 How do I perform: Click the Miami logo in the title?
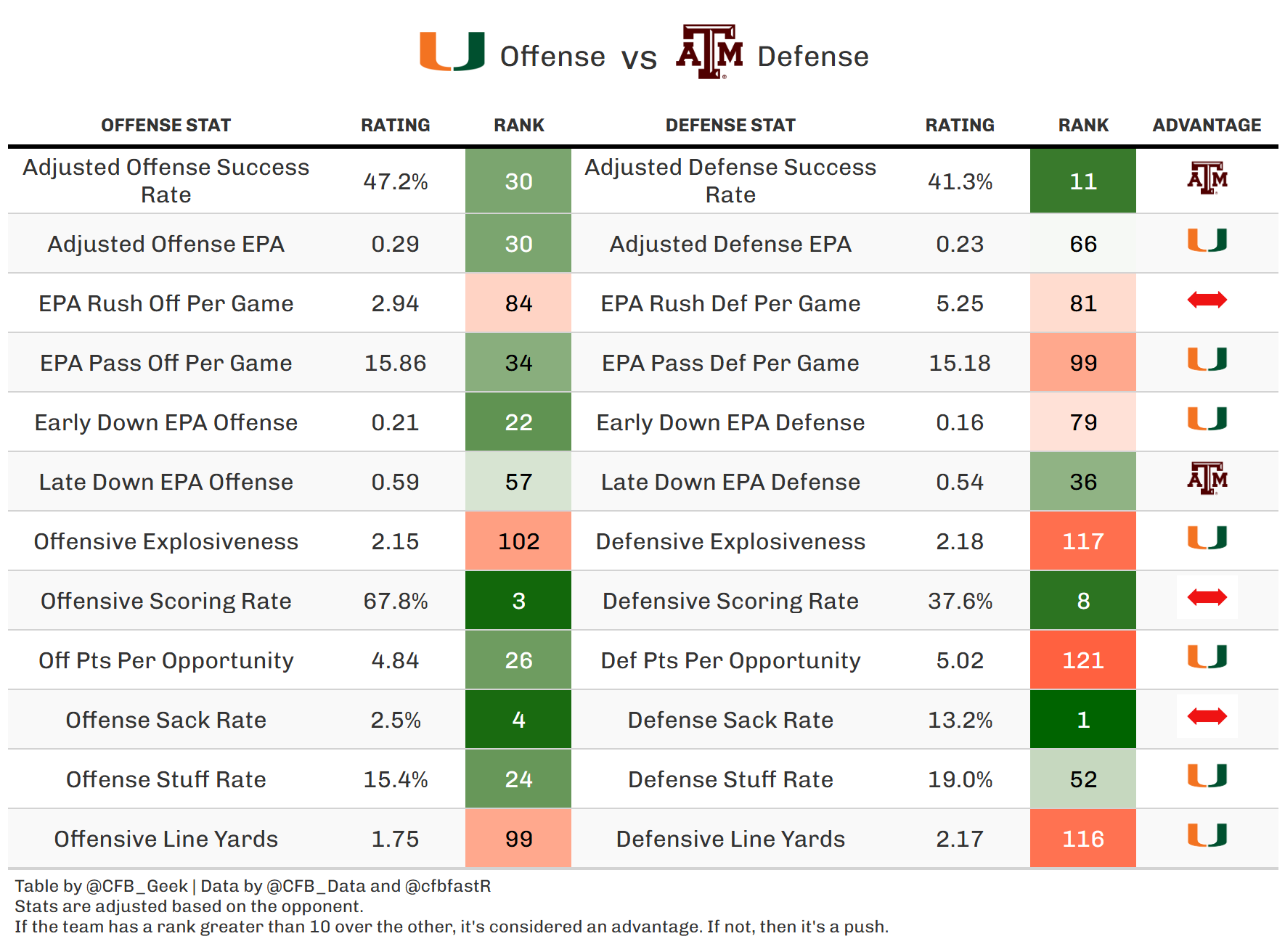tap(452, 52)
